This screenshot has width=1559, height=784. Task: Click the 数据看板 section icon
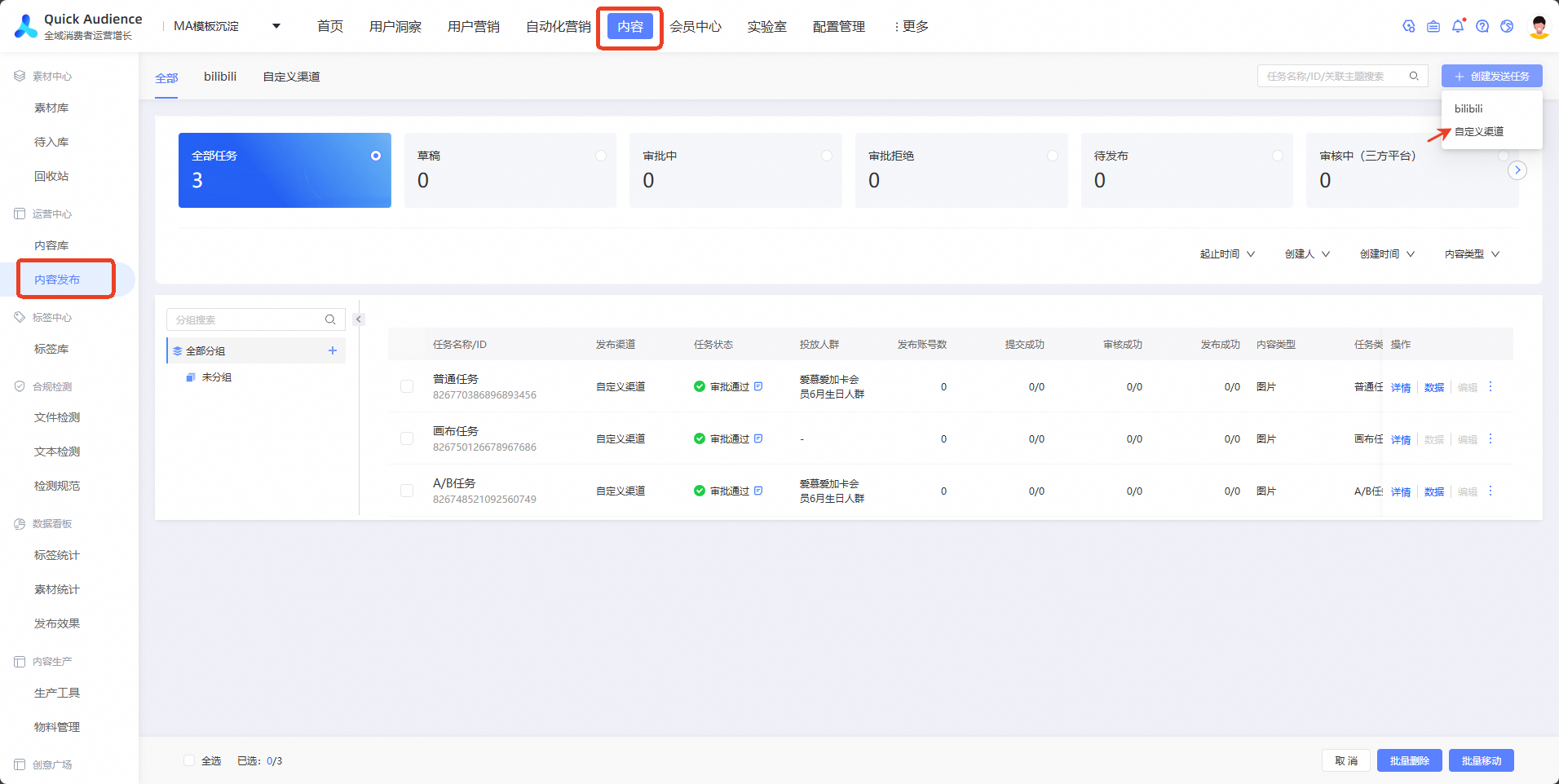[20, 523]
